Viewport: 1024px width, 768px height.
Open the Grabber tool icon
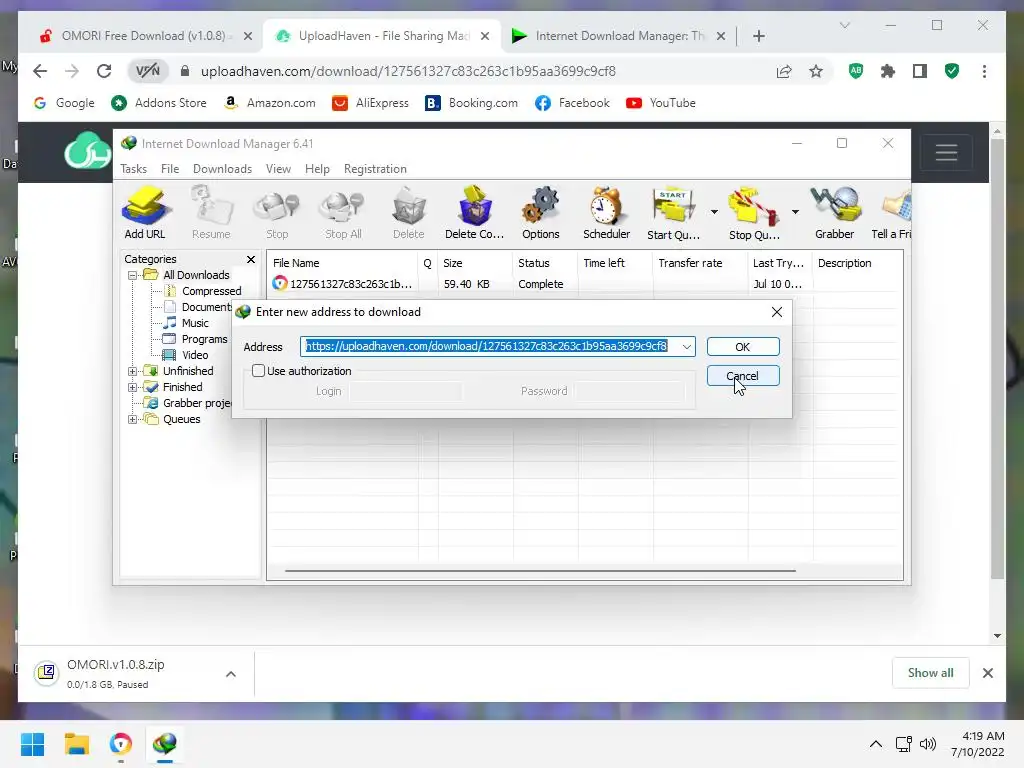(835, 212)
